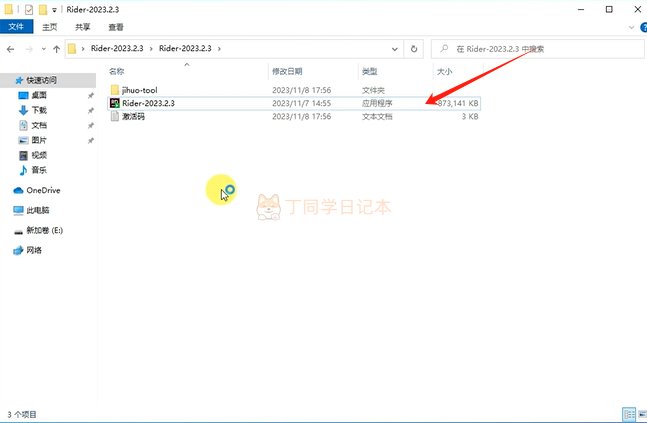The height and width of the screenshot is (423, 647).
Task: Open the help icon
Action: pyautogui.click(x=643, y=27)
